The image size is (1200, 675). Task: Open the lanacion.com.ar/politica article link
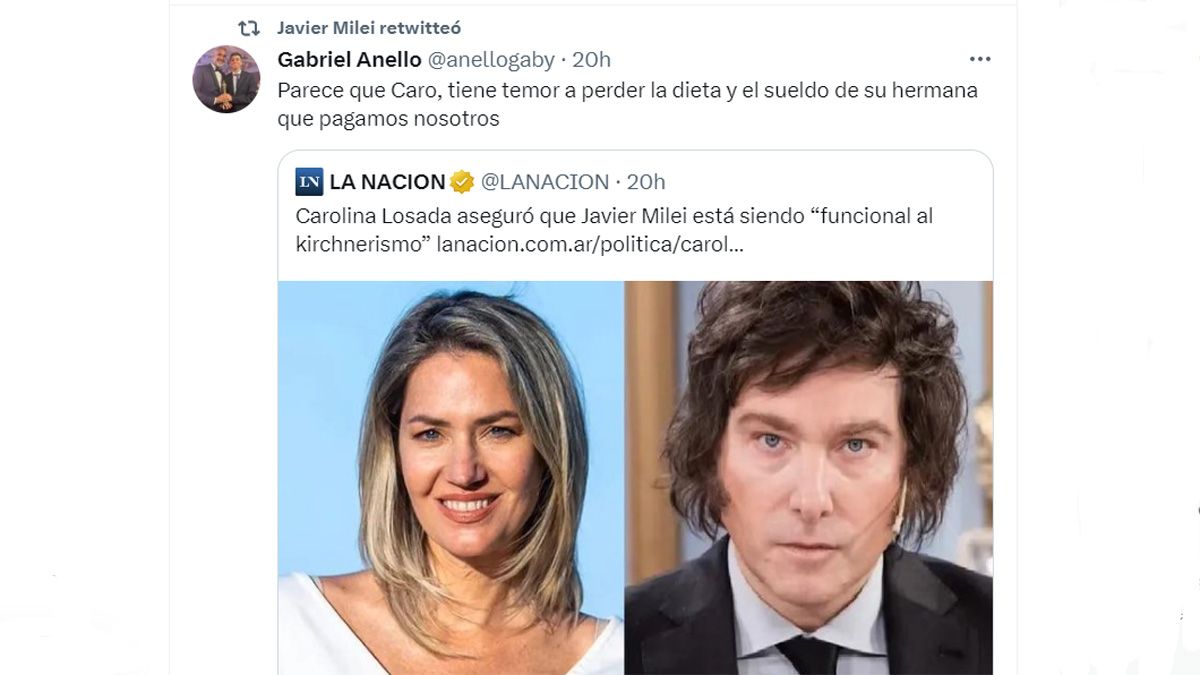[589, 245]
